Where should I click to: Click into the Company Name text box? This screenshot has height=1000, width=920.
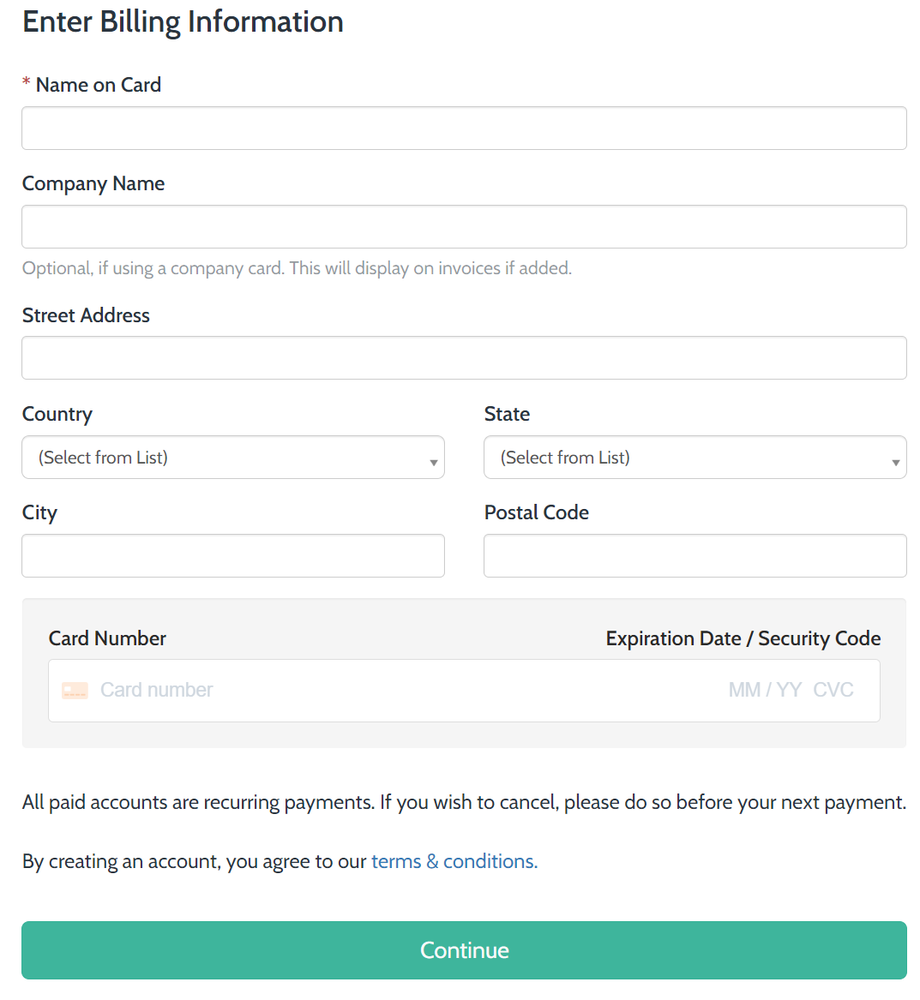tap(464, 227)
